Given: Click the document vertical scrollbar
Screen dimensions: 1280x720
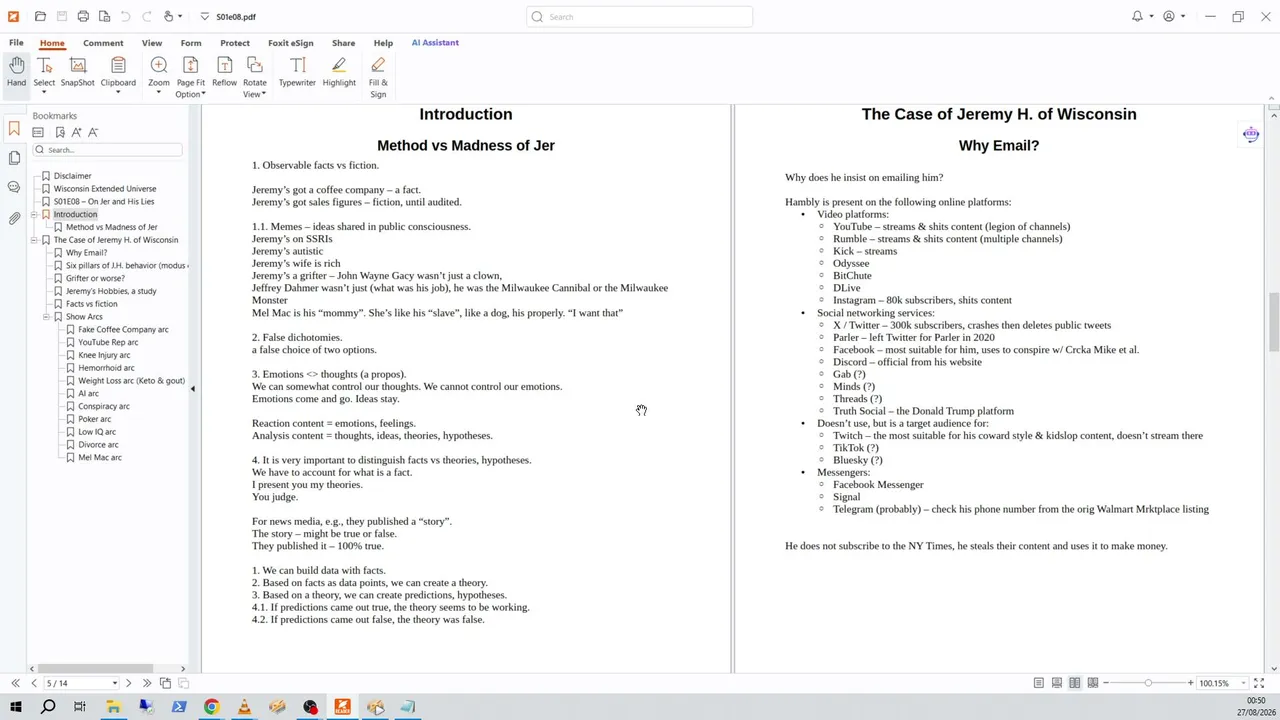Looking at the screenshot, I should point(1273,320).
